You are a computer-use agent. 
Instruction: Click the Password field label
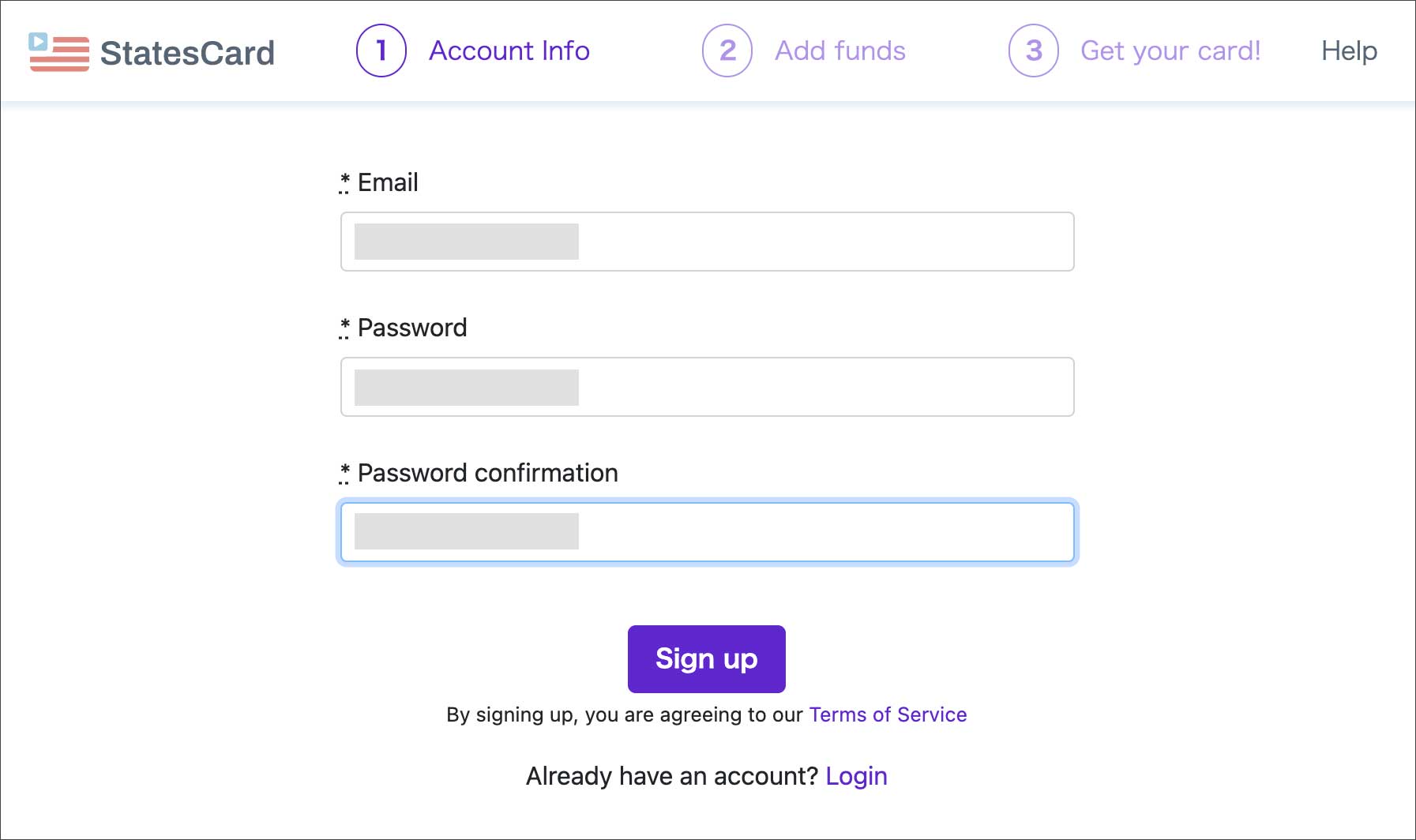point(412,328)
